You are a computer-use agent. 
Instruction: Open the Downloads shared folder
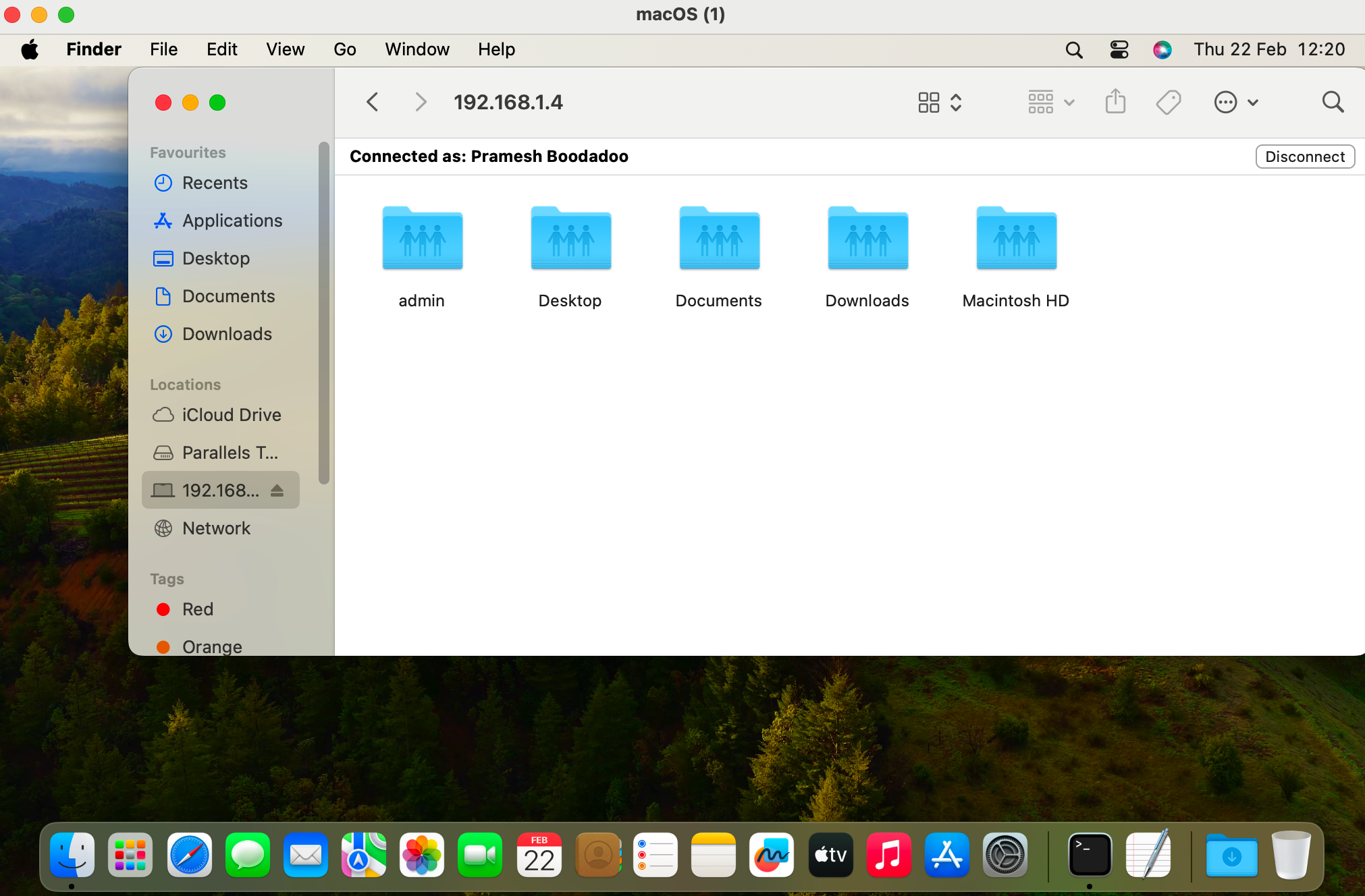tap(867, 258)
